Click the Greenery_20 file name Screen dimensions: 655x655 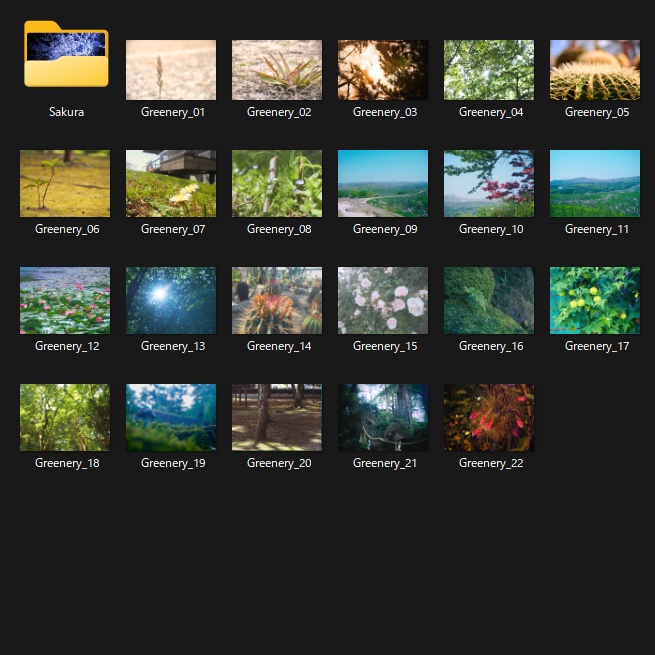point(279,463)
